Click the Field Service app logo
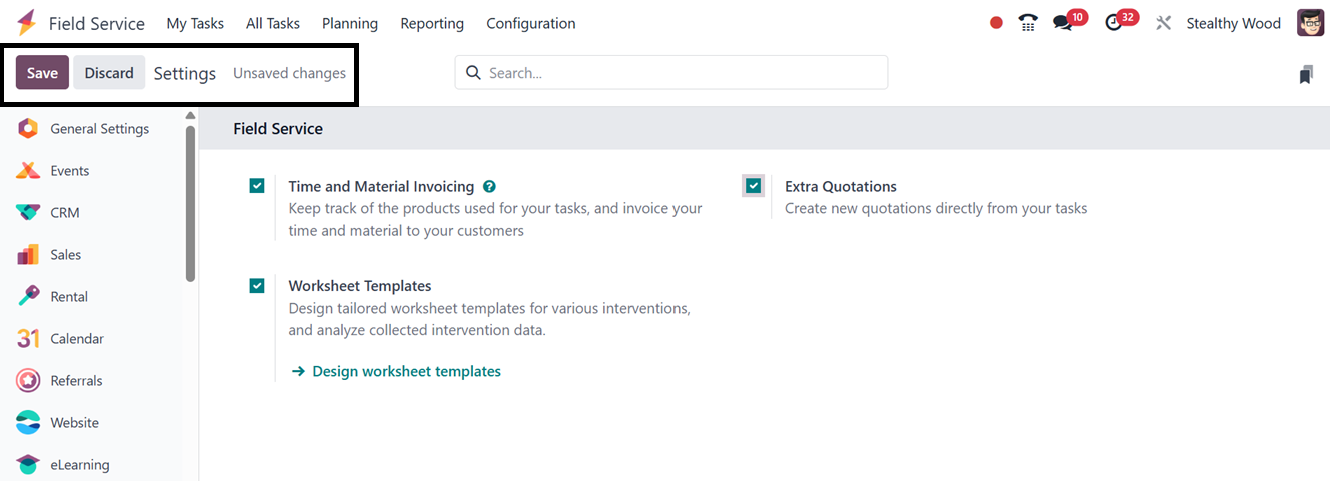 (x=26, y=23)
